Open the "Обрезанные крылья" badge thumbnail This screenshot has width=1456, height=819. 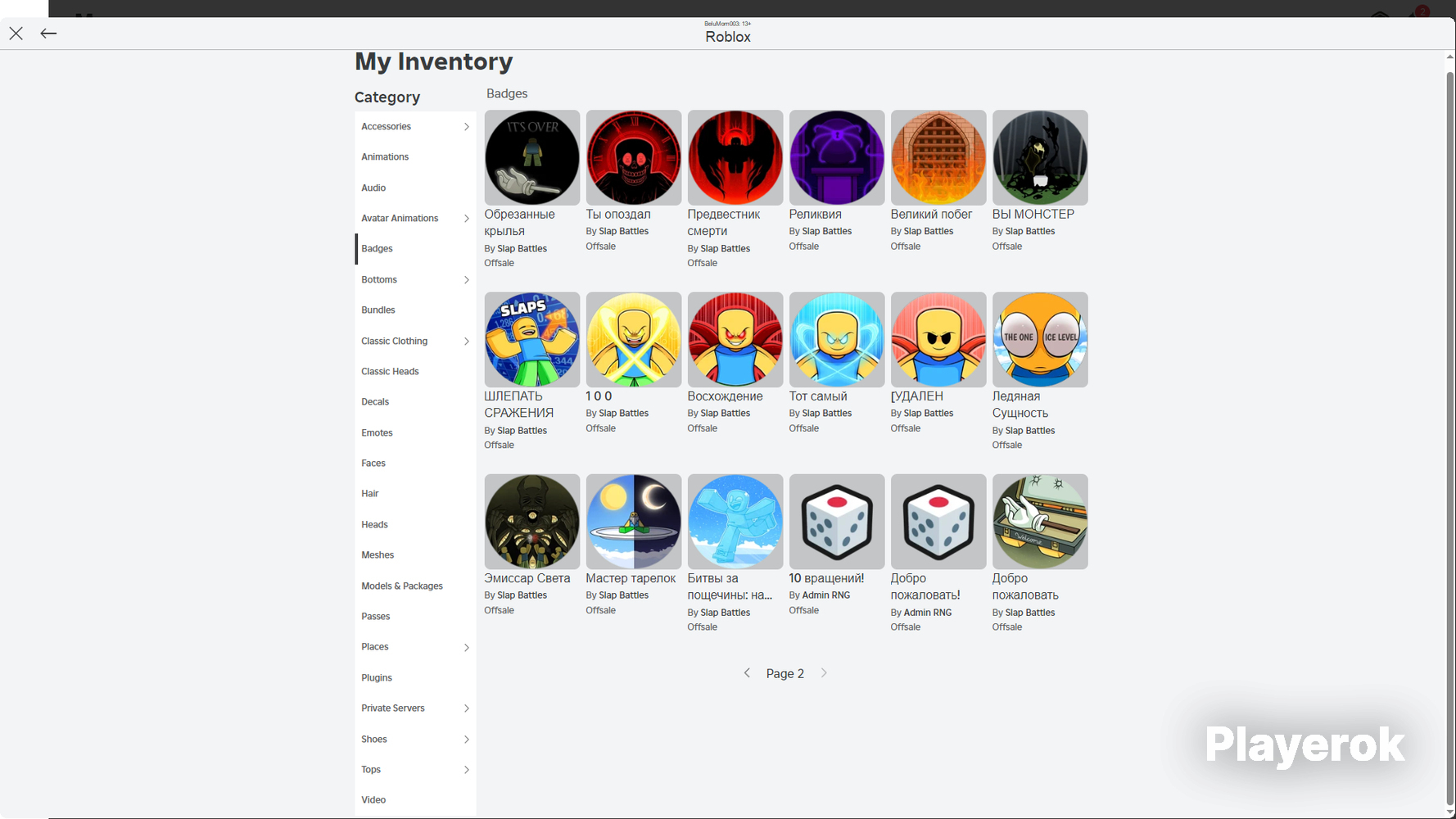point(532,158)
